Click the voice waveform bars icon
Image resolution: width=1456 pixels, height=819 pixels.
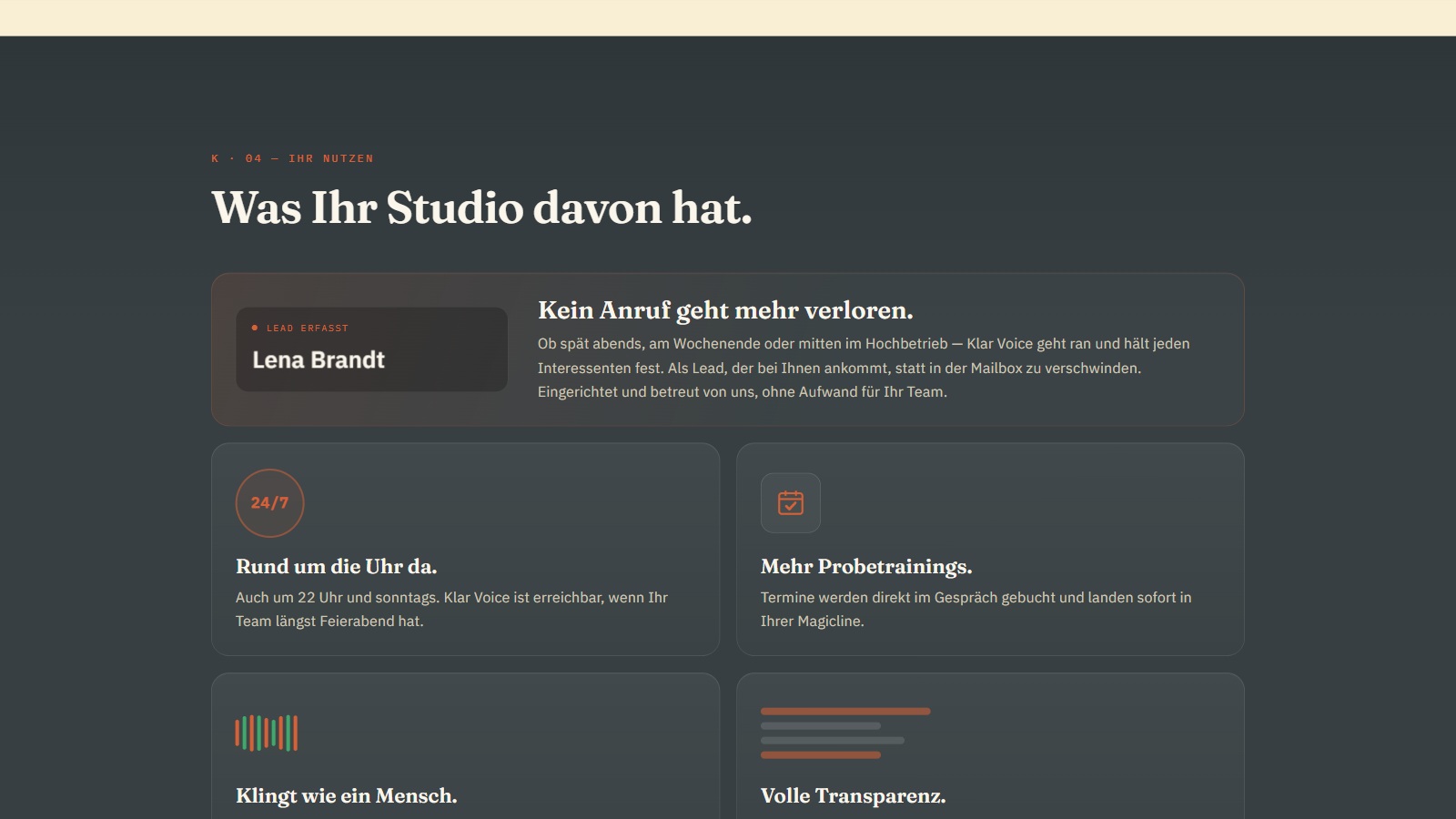pos(267,733)
